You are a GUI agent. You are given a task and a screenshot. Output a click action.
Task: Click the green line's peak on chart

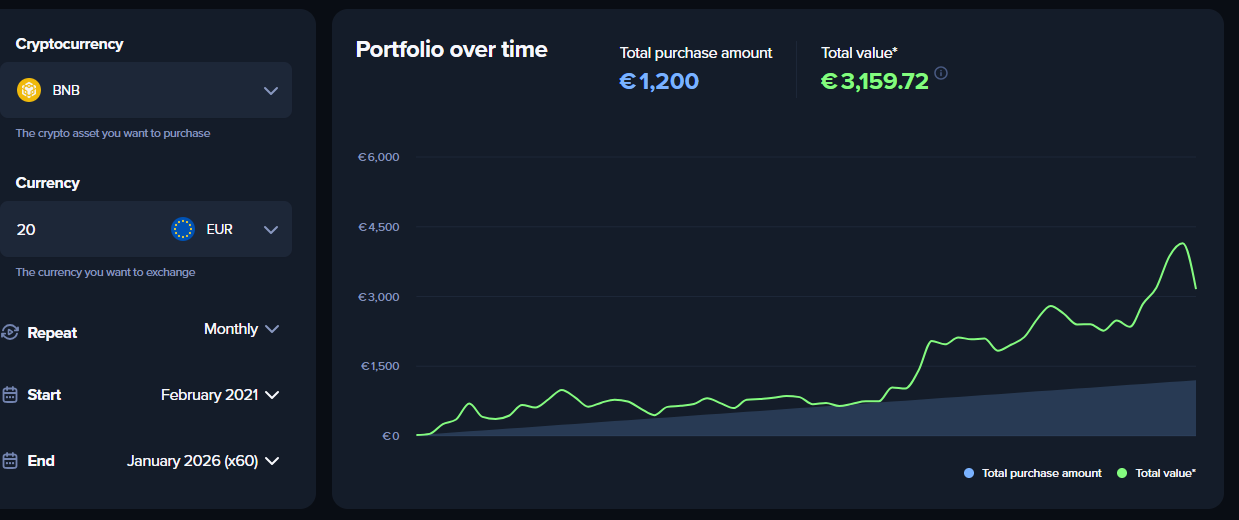click(1183, 243)
